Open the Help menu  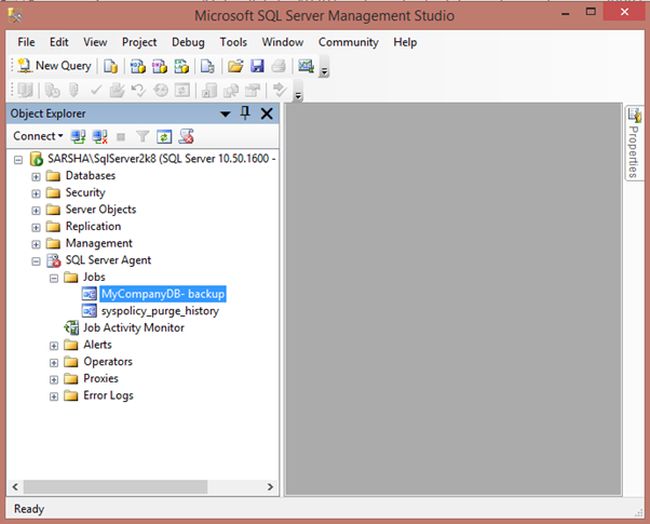(x=405, y=42)
